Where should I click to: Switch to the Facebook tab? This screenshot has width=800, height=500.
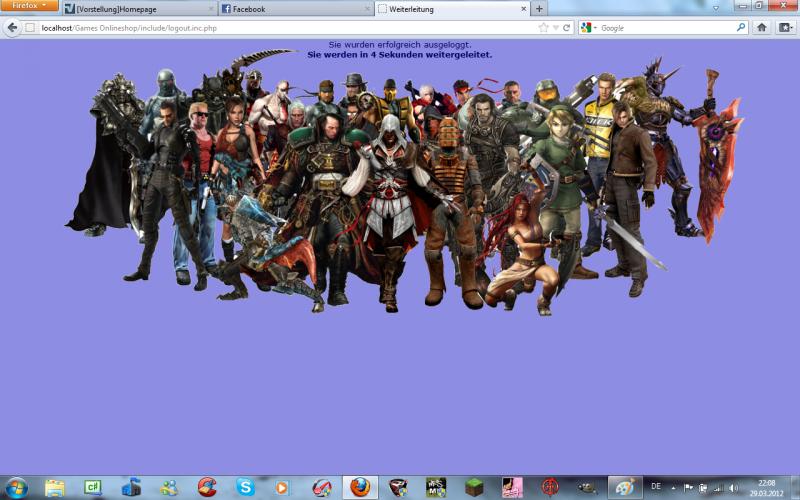tap(290, 9)
